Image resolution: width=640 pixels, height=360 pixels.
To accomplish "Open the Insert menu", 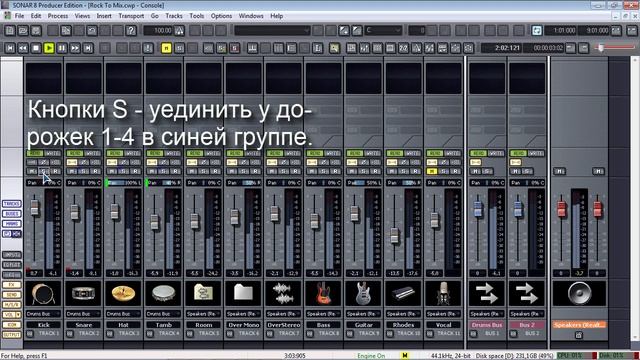I will 104,16.
